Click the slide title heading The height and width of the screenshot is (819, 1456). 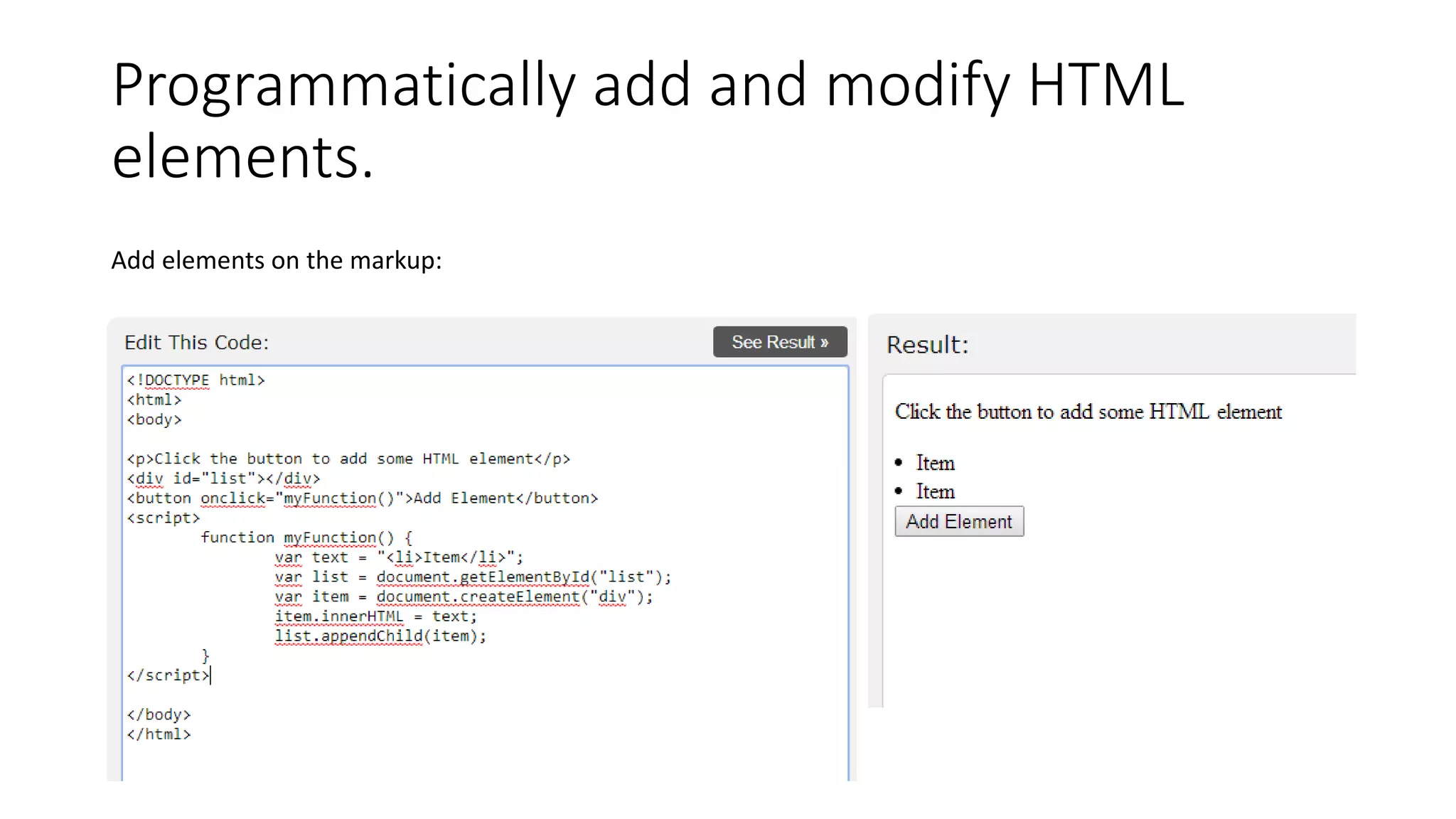click(648, 119)
